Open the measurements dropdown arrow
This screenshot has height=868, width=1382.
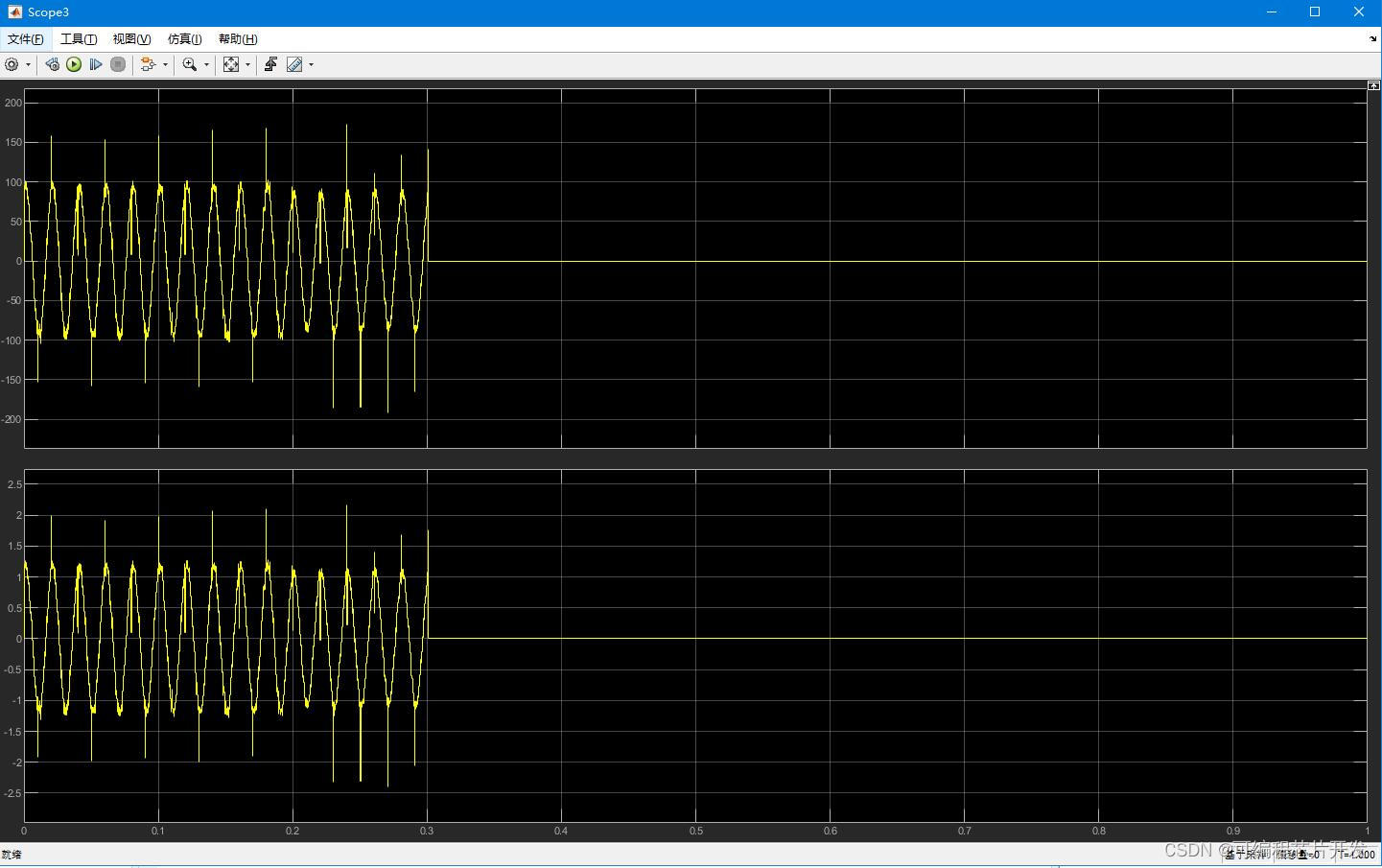tap(311, 65)
